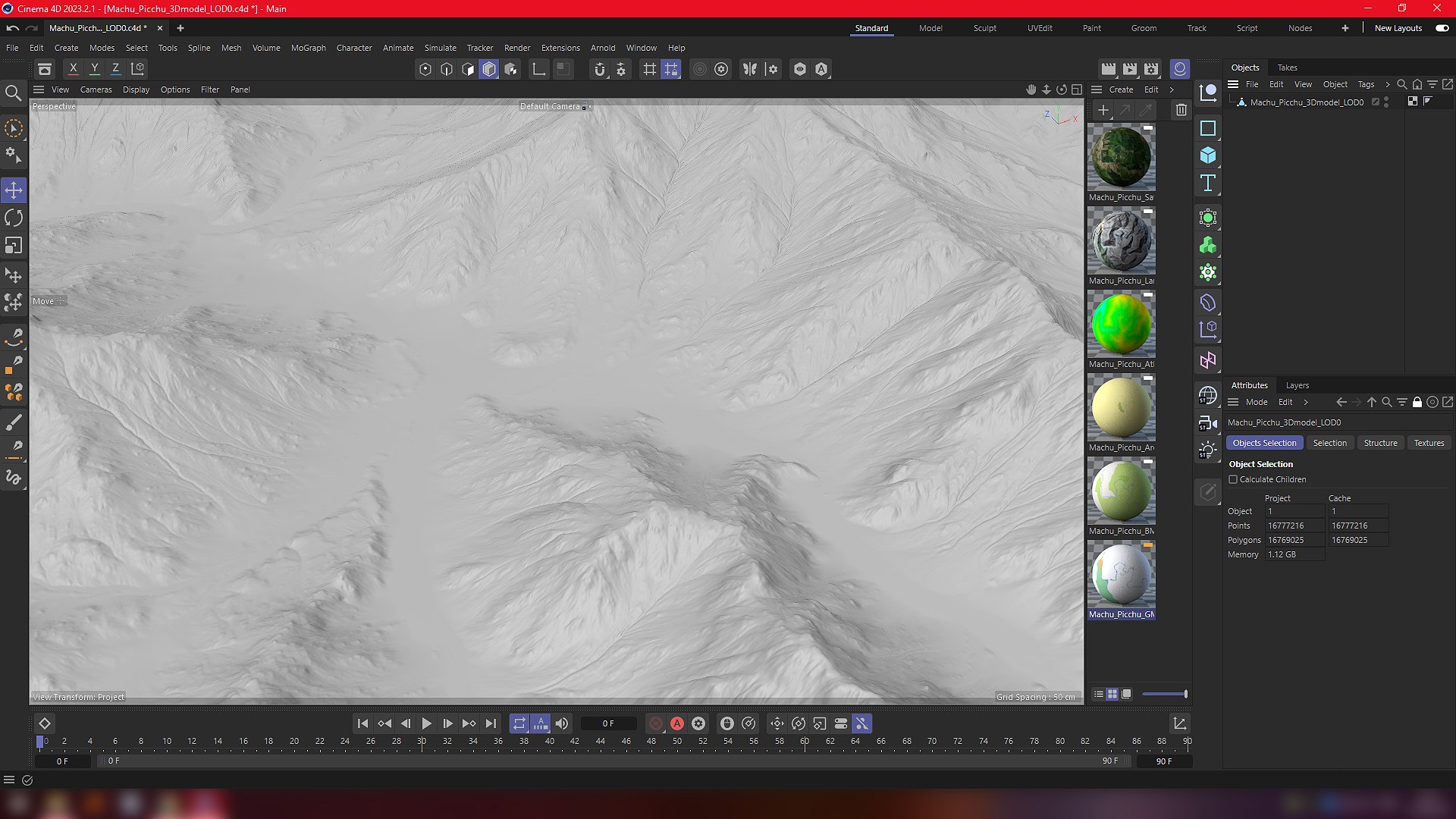Click the Selection attributes button
Image resolution: width=1456 pixels, height=819 pixels.
click(x=1329, y=443)
